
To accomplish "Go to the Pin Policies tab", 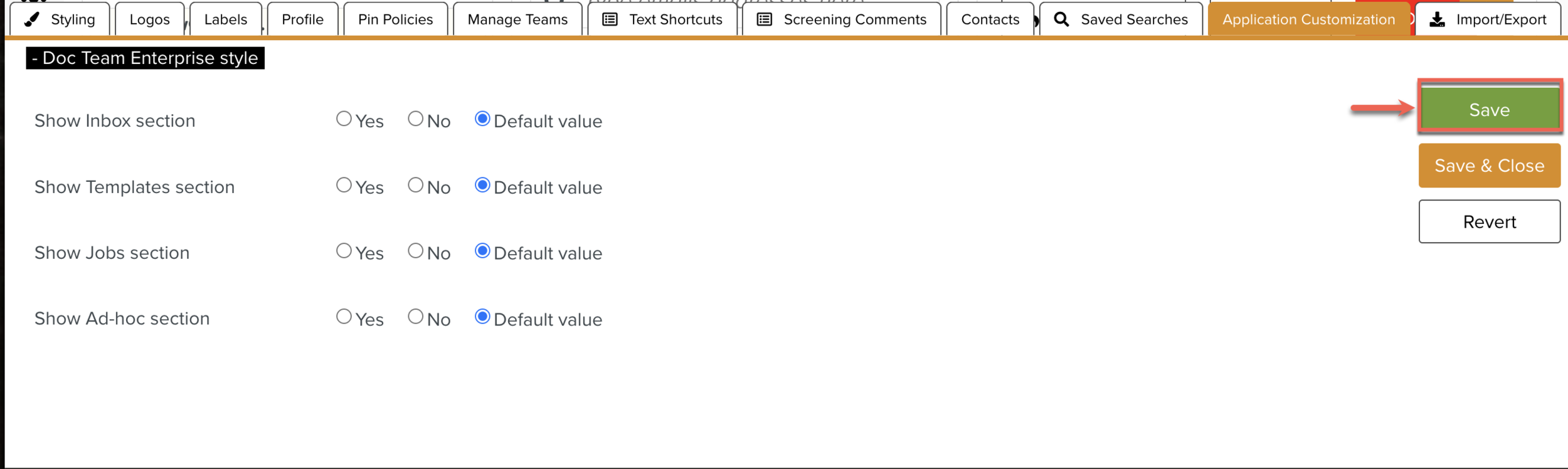I will pyautogui.click(x=395, y=19).
